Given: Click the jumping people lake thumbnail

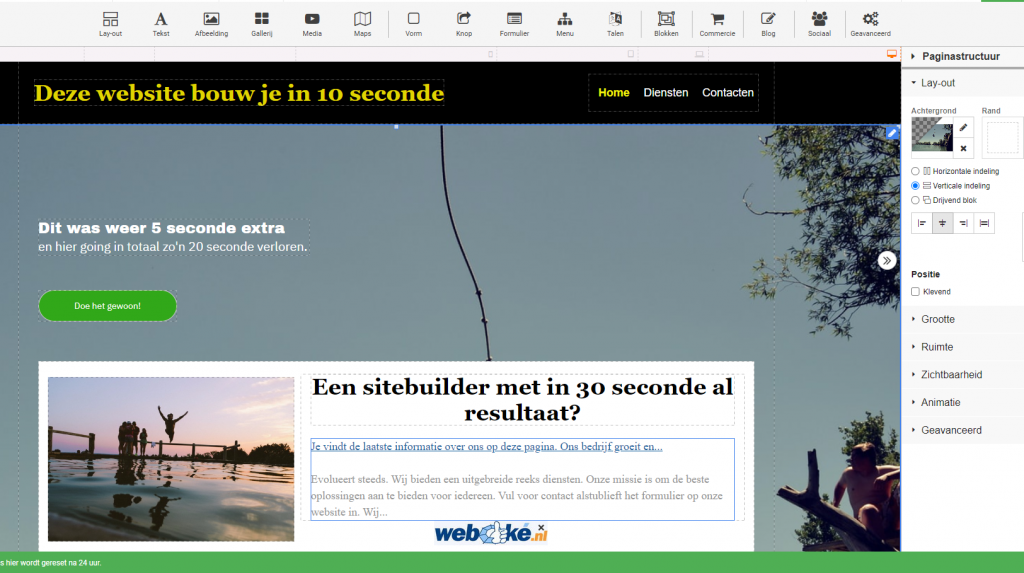Looking at the screenshot, I should (x=171, y=459).
